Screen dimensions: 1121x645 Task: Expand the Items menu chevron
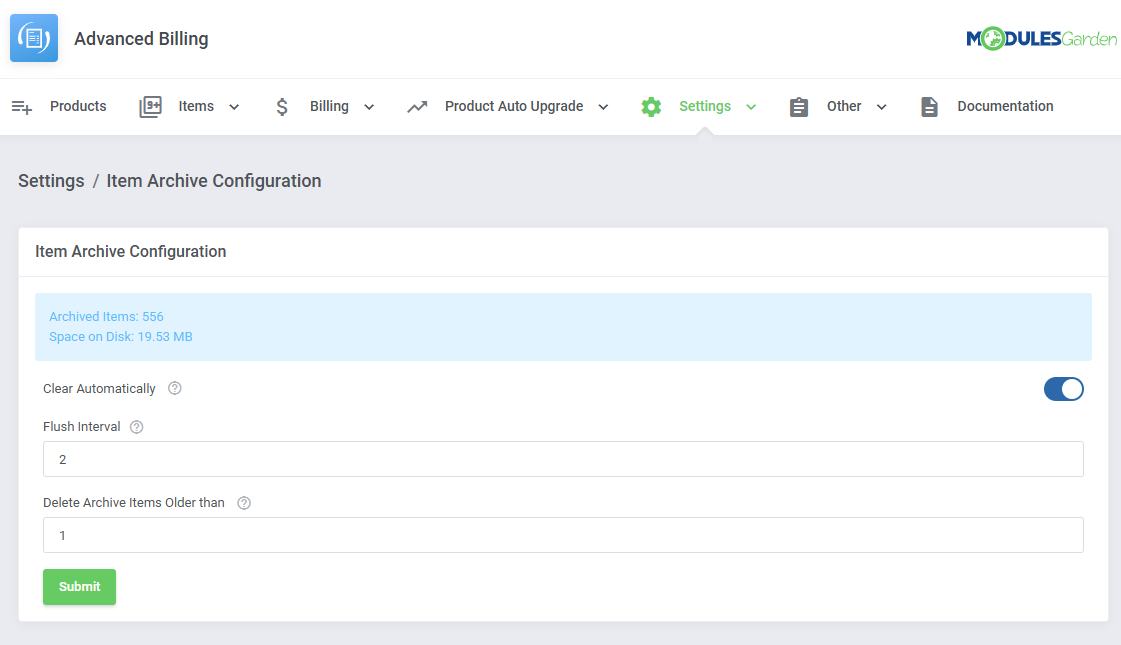pos(234,107)
